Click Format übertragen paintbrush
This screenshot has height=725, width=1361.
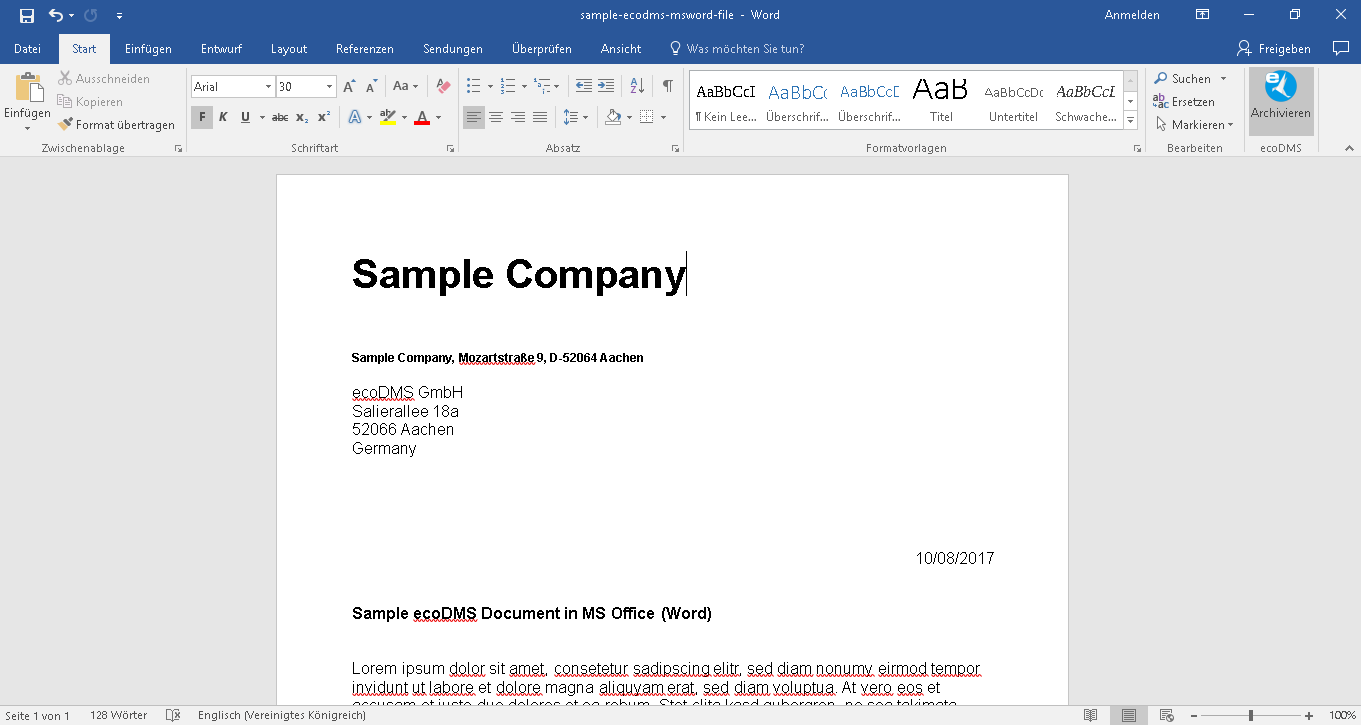(x=116, y=125)
